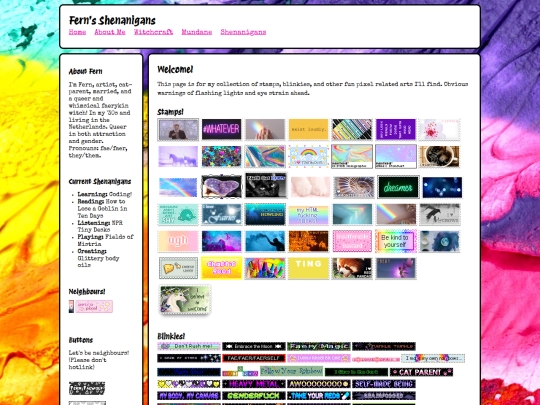The width and height of the screenshot is (540, 405).
Task: Click the 'About Fern' heading
Action: click(85, 72)
